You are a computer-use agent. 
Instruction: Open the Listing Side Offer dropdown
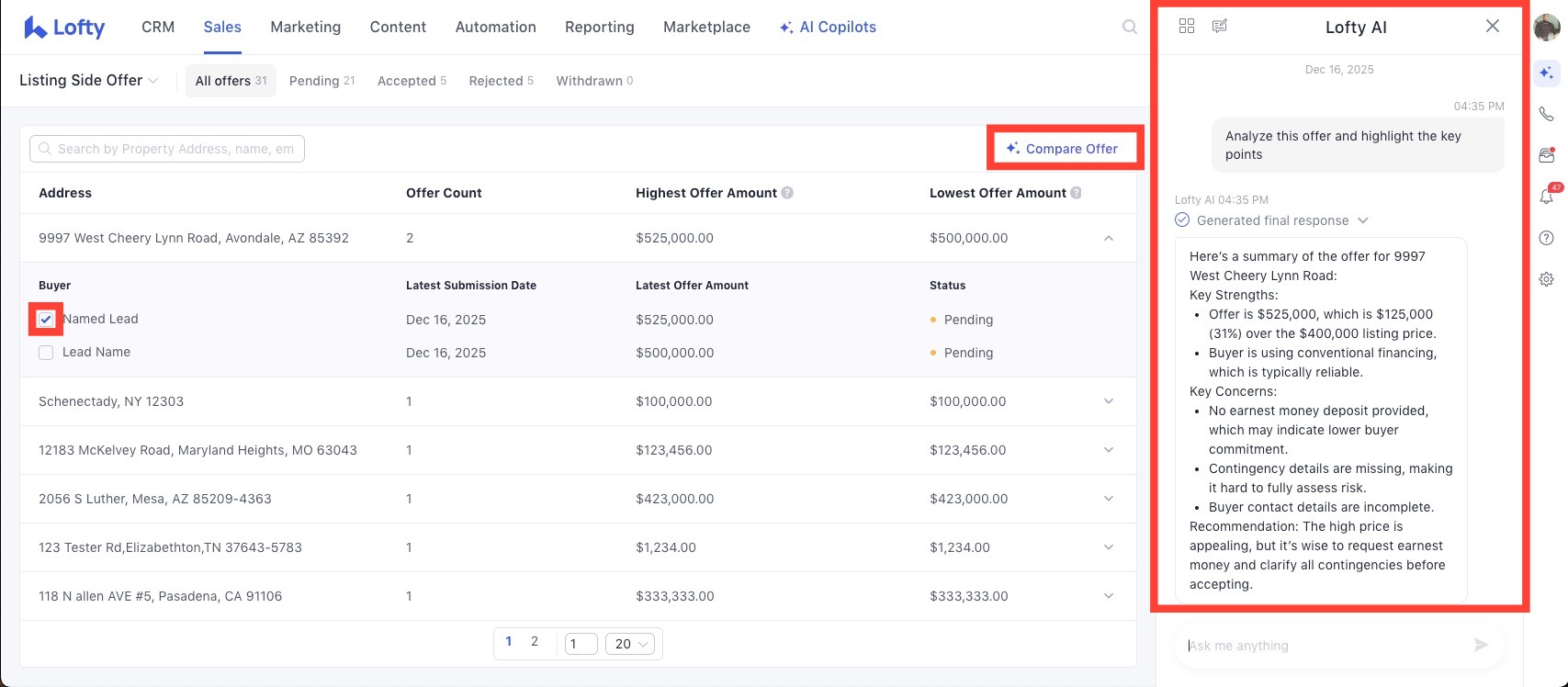[x=88, y=81]
